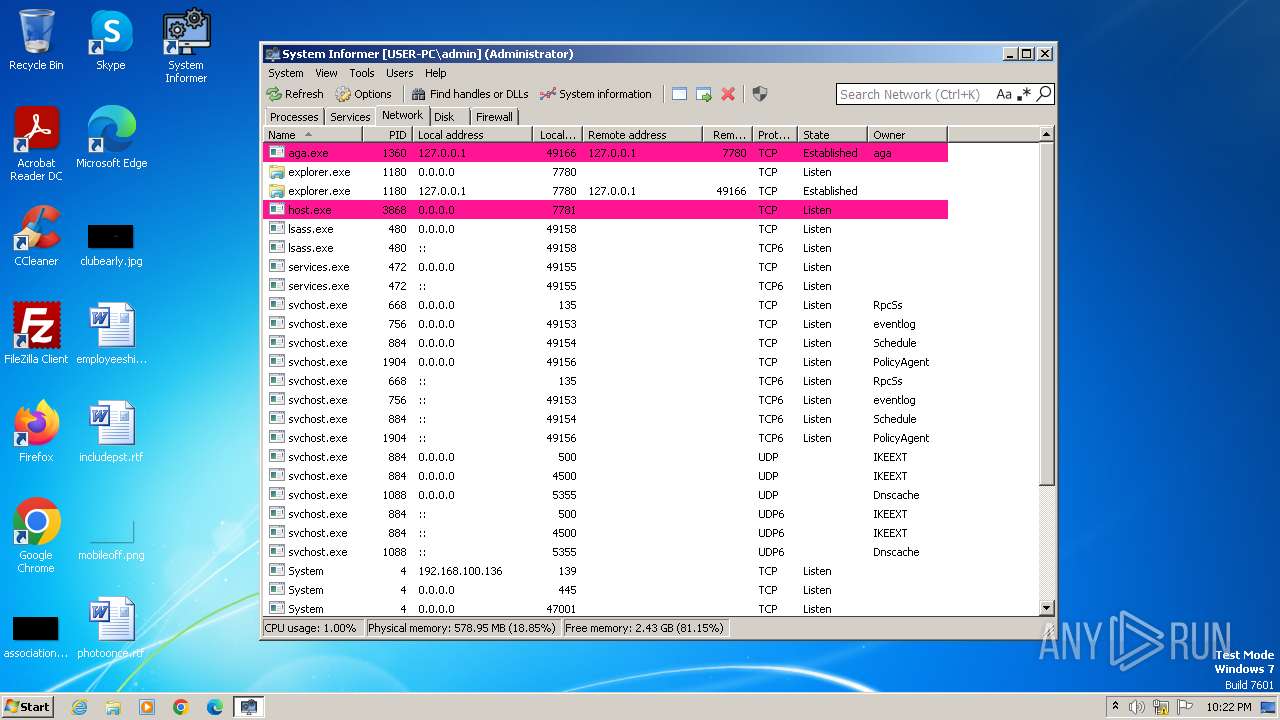Image resolution: width=1280 pixels, height=720 pixels.
Task: Select lsass.exe TCP6 row
Action: tap(605, 248)
